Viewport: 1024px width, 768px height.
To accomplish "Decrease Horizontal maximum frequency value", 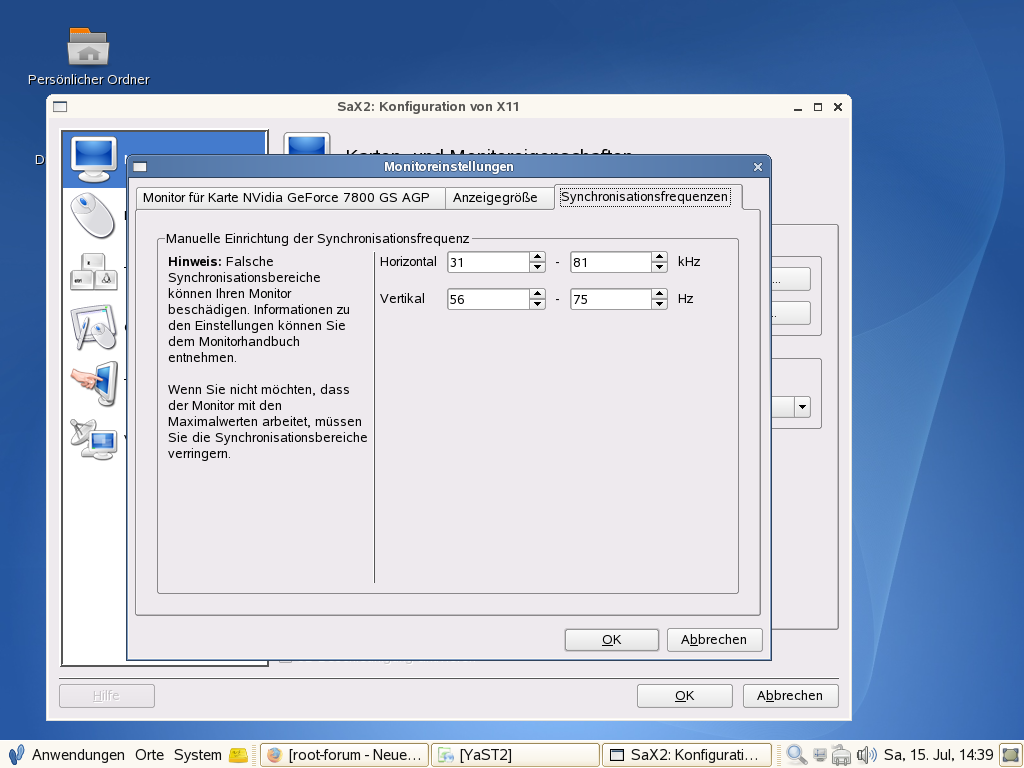I will (x=660, y=267).
